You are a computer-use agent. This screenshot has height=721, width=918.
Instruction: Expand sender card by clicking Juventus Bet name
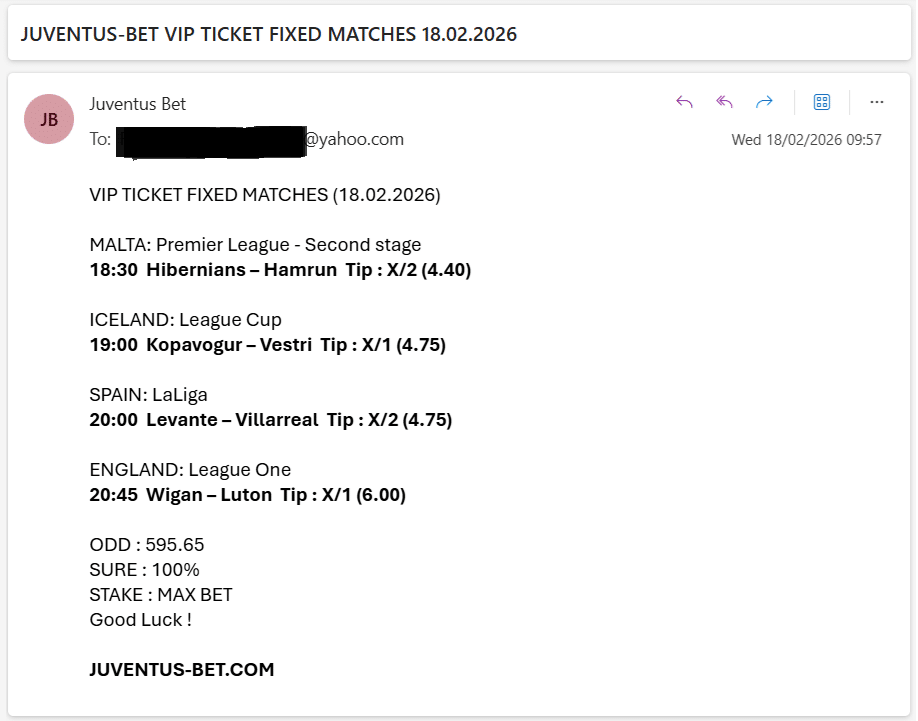coord(138,104)
